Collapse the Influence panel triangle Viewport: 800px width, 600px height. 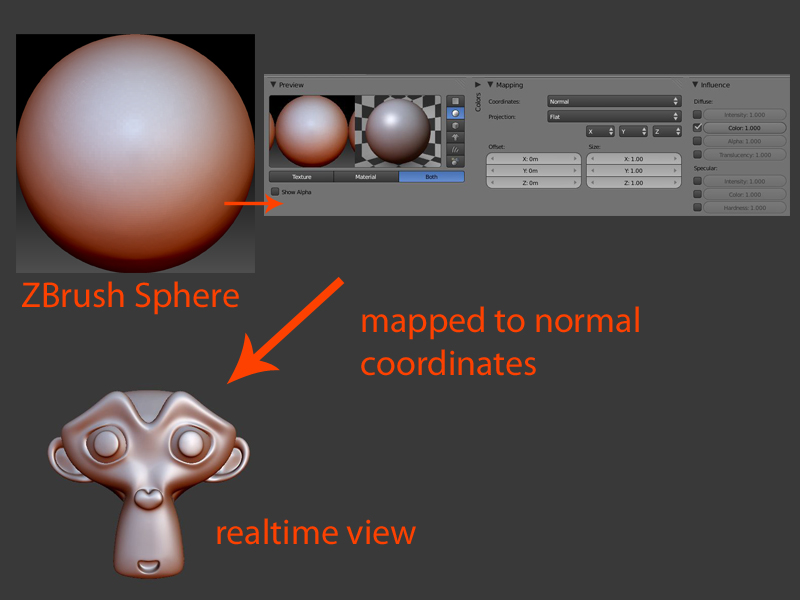pyautogui.click(x=695, y=85)
